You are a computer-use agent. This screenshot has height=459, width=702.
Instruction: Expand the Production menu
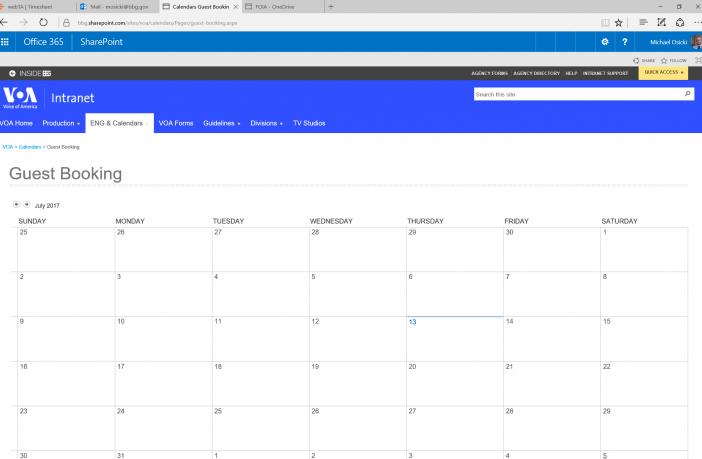coord(61,123)
